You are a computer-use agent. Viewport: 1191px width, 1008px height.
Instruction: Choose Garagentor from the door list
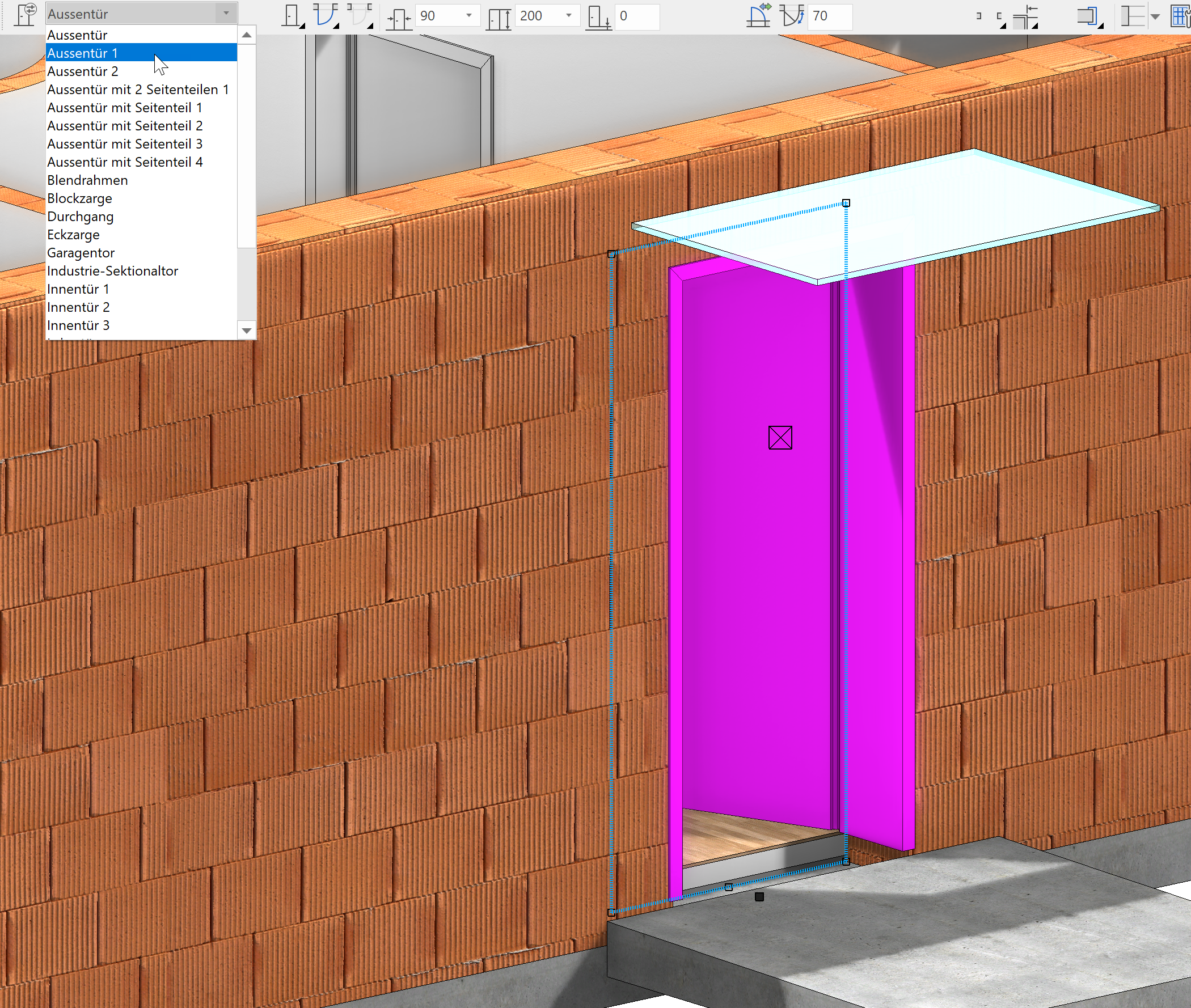81,253
